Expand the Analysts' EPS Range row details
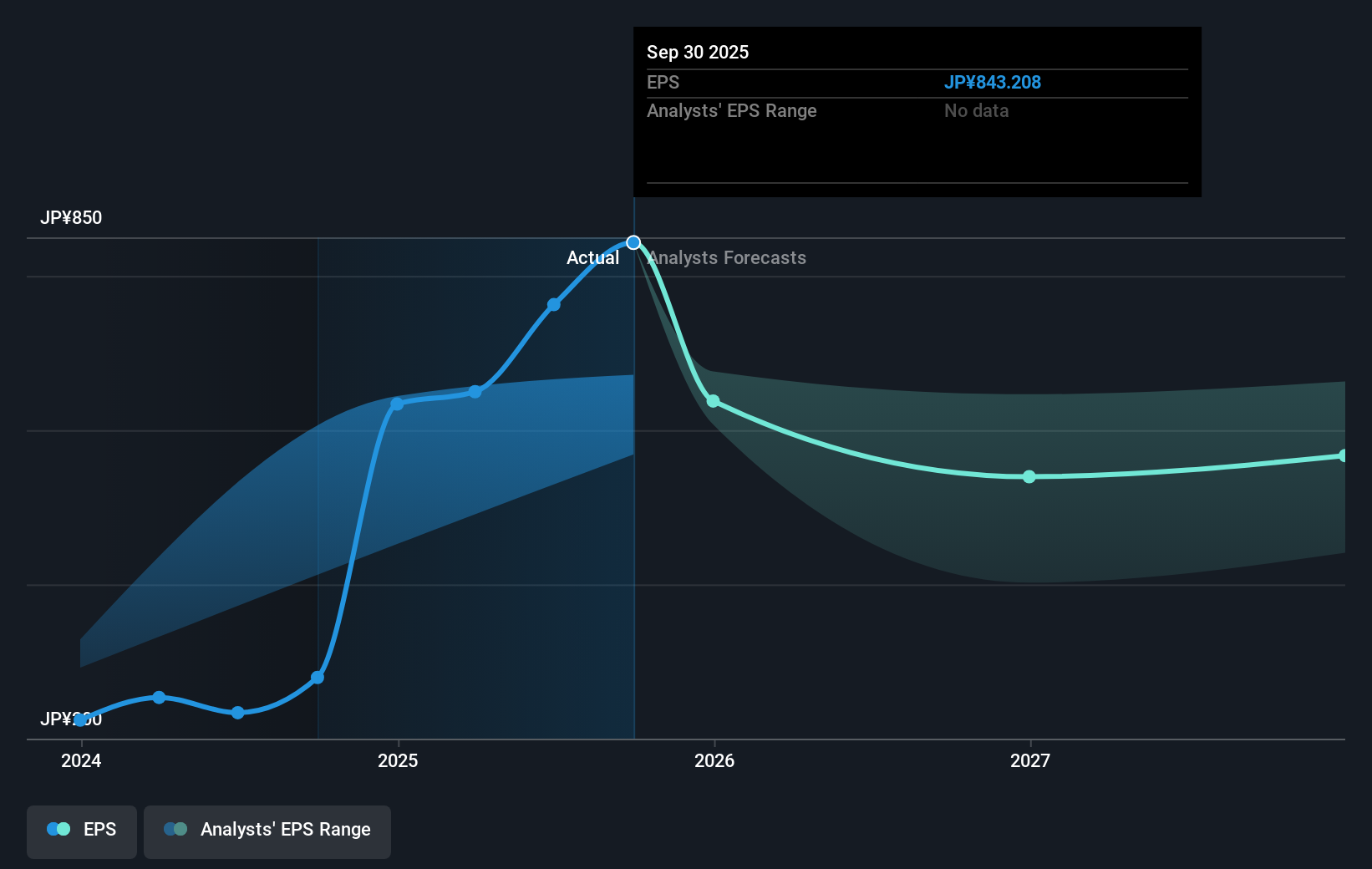Screen dimensions: 1372x869 coord(731,111)
